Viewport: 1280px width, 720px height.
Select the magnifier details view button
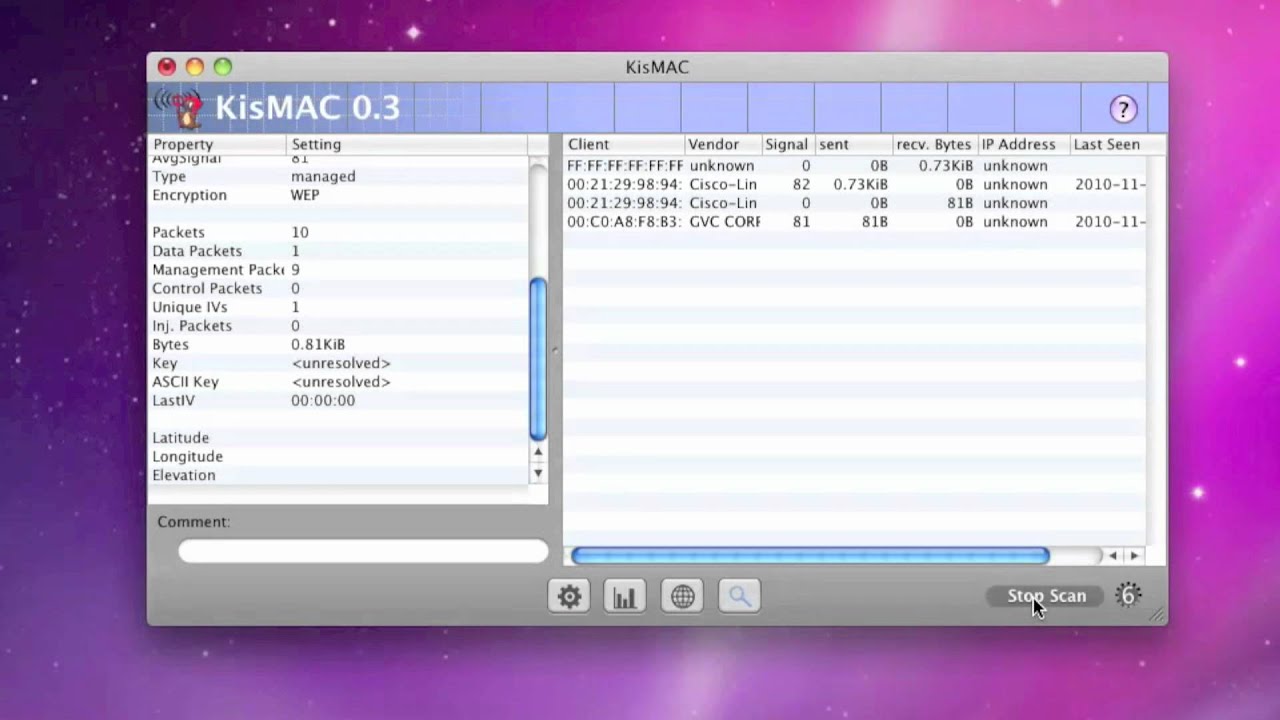(740, 596)
